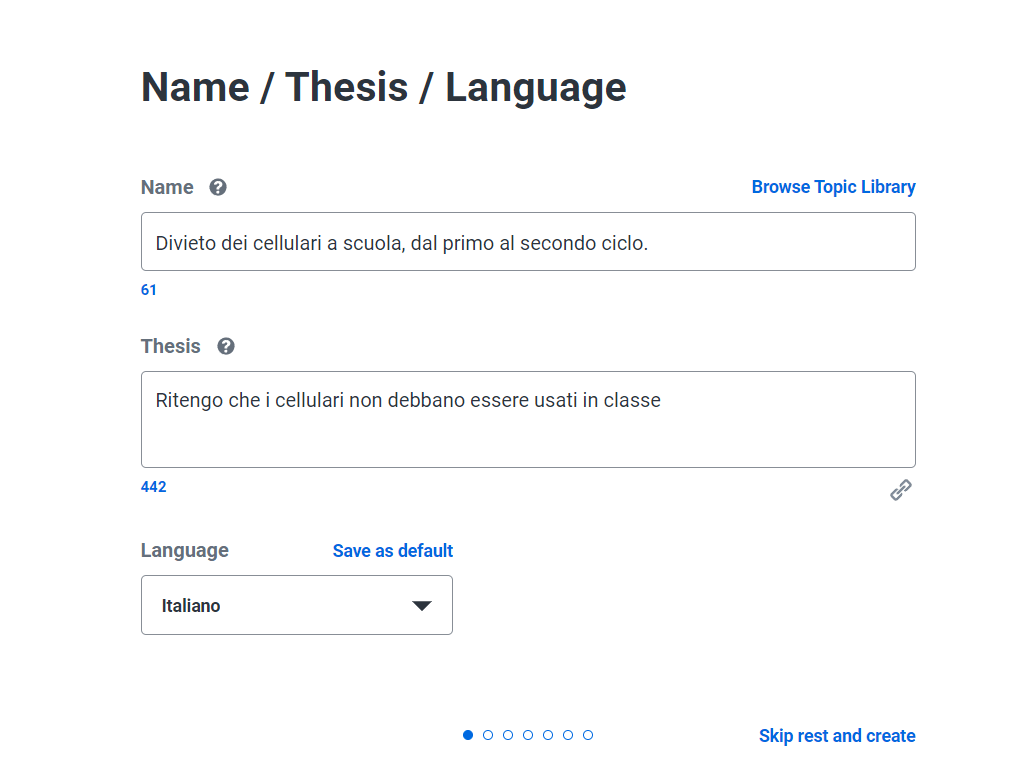This screenshot has height=776, width=1020.
Task: Navigate to the sixth step dot
Action: pos(568,735)
